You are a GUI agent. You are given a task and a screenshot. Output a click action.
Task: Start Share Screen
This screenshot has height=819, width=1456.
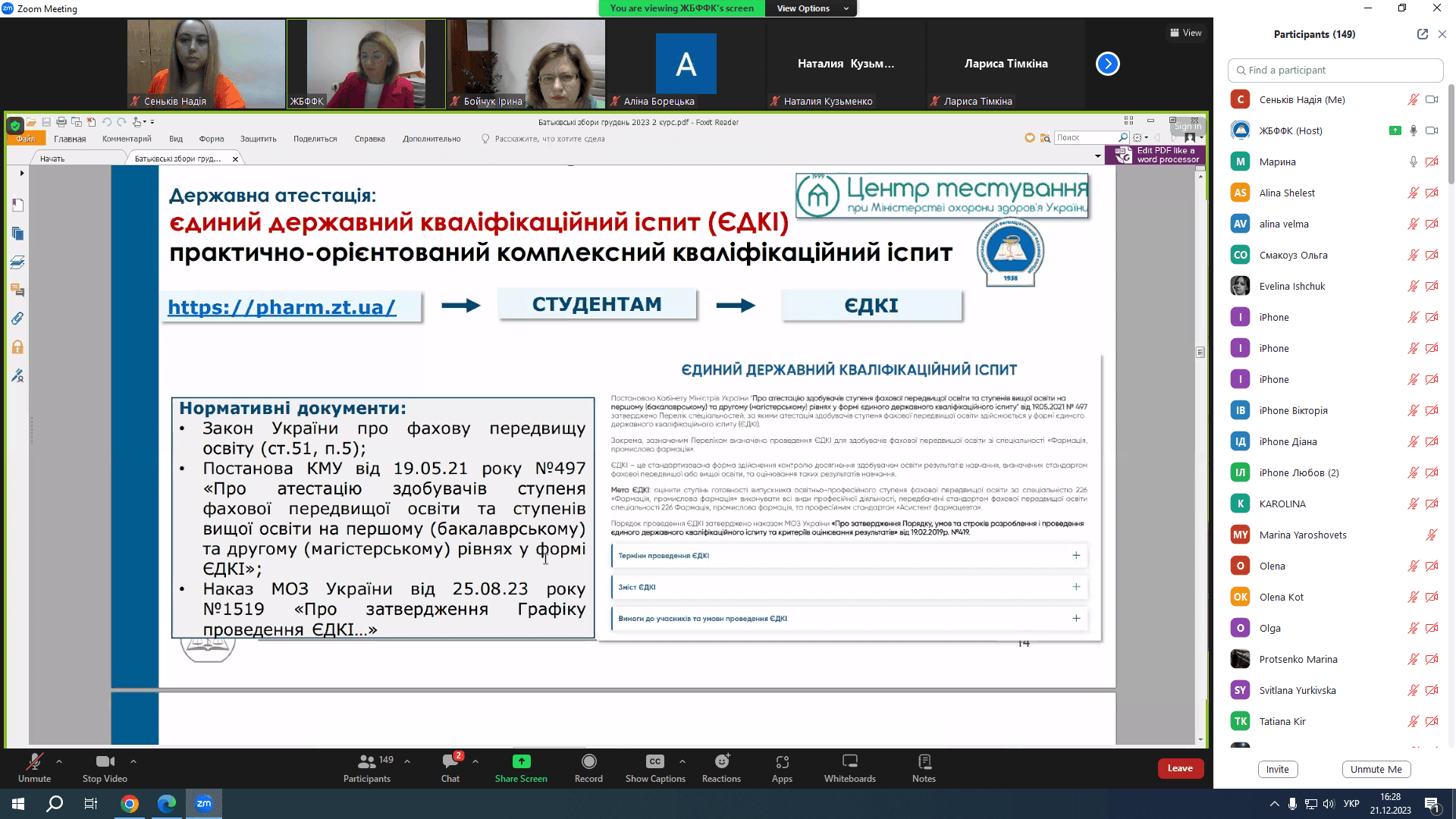tap(521, 767)
